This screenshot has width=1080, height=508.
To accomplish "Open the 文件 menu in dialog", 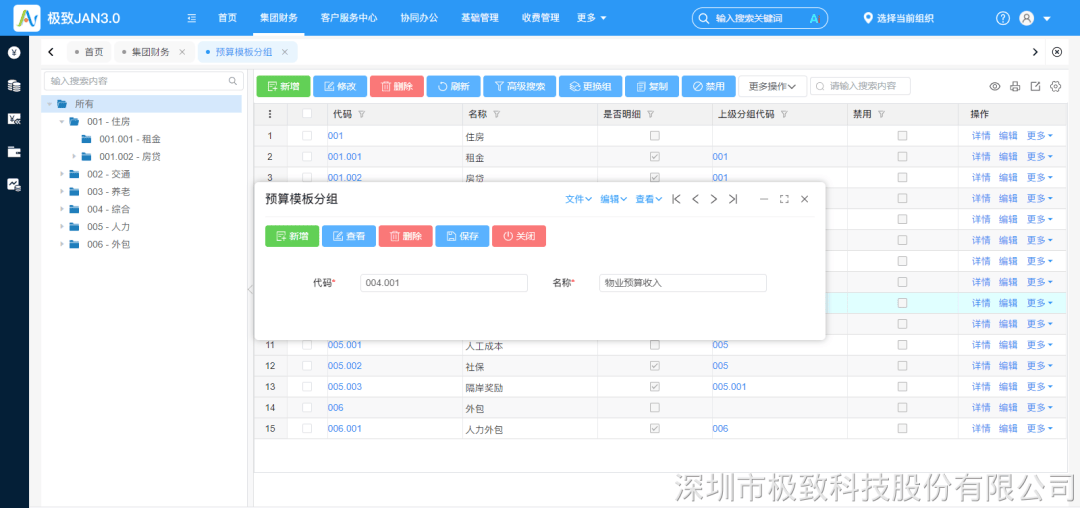I will coord(579,199).
